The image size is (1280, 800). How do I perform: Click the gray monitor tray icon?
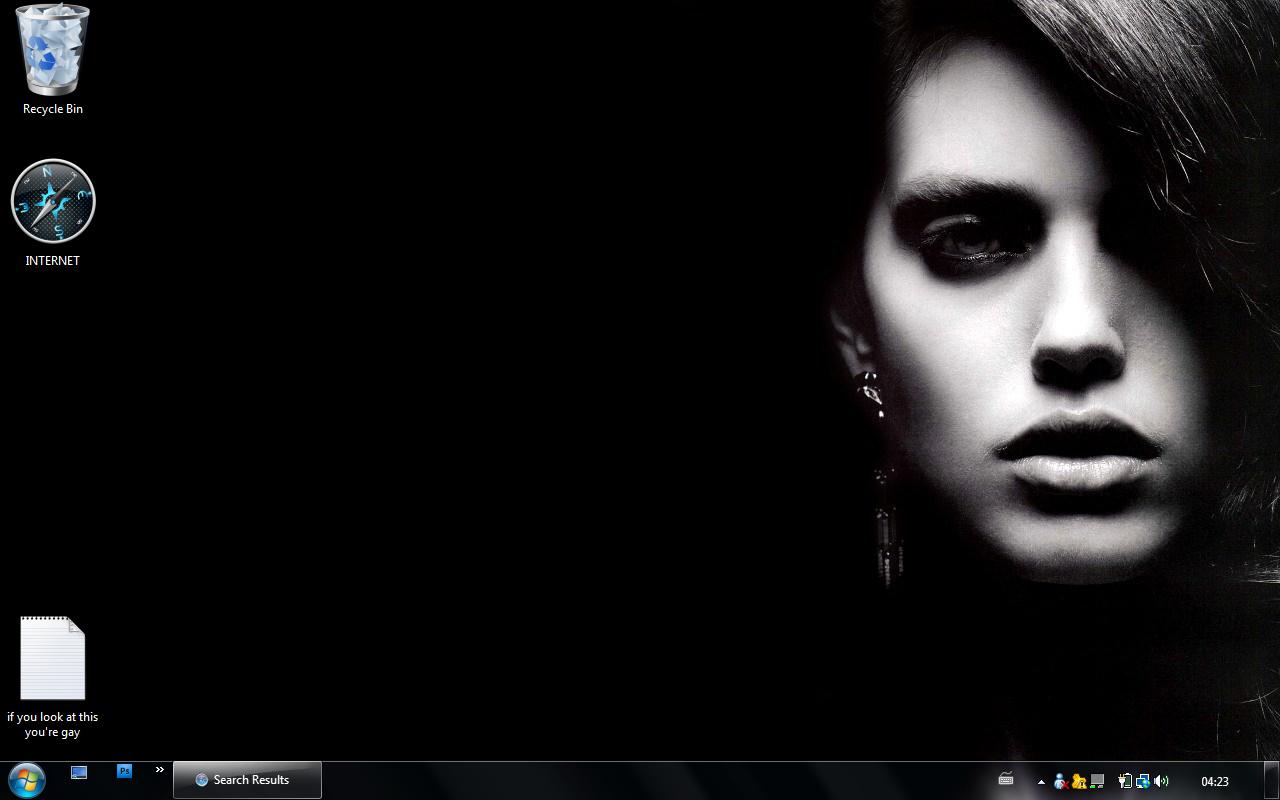pos(1097,781)
